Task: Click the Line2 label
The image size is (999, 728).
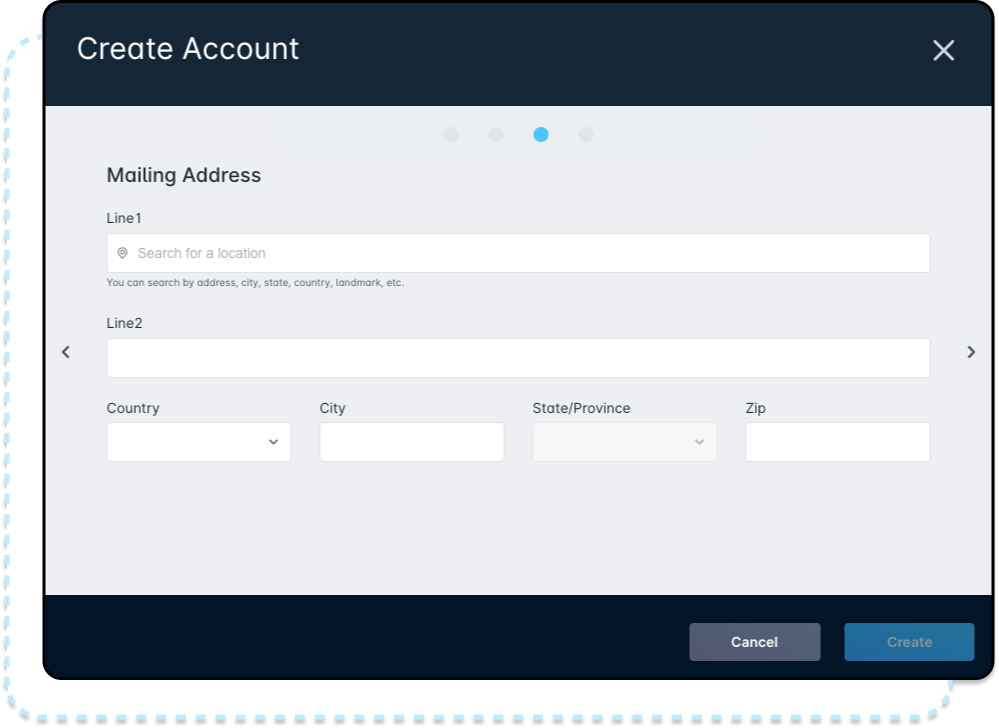Action: [x=124, y=323]
